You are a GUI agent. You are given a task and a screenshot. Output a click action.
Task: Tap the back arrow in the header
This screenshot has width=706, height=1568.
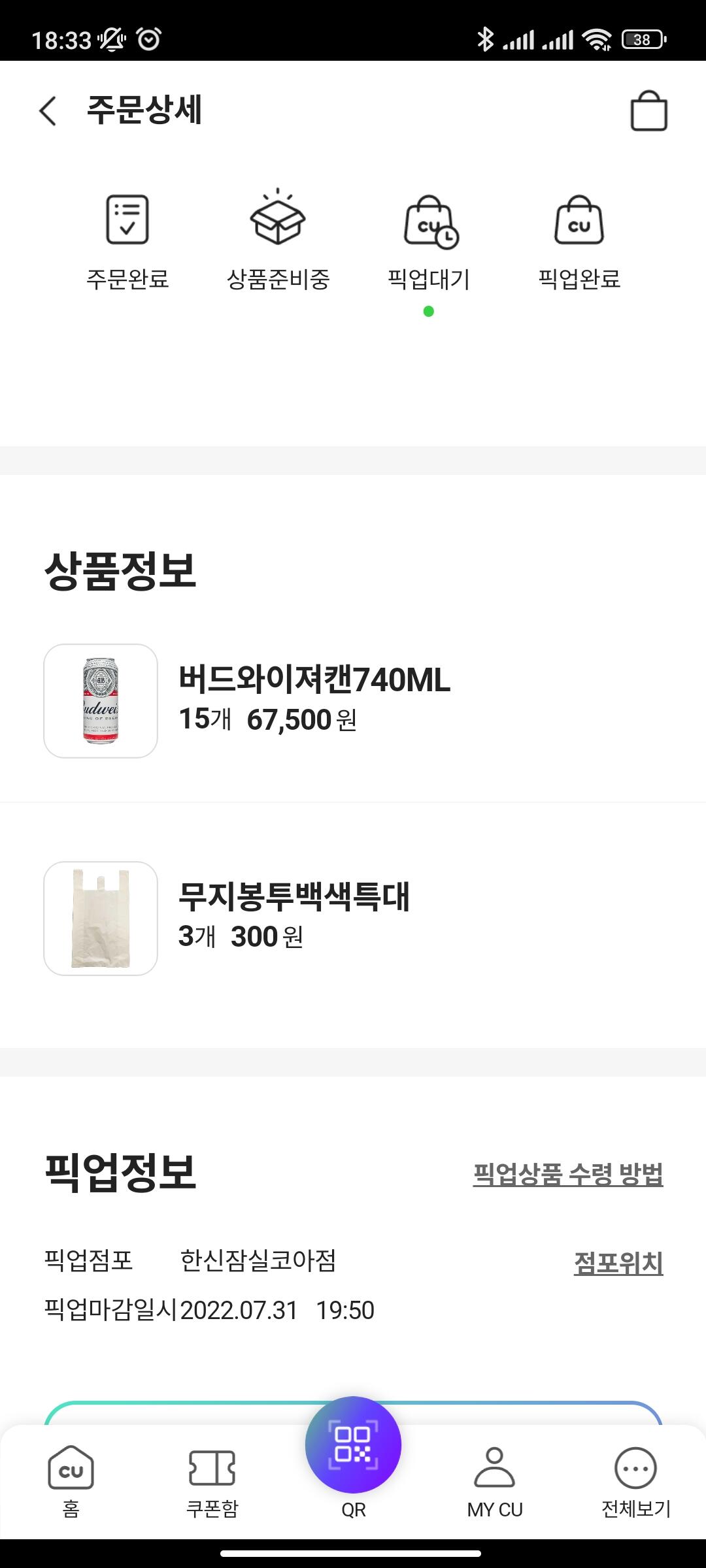click(48, 110)
